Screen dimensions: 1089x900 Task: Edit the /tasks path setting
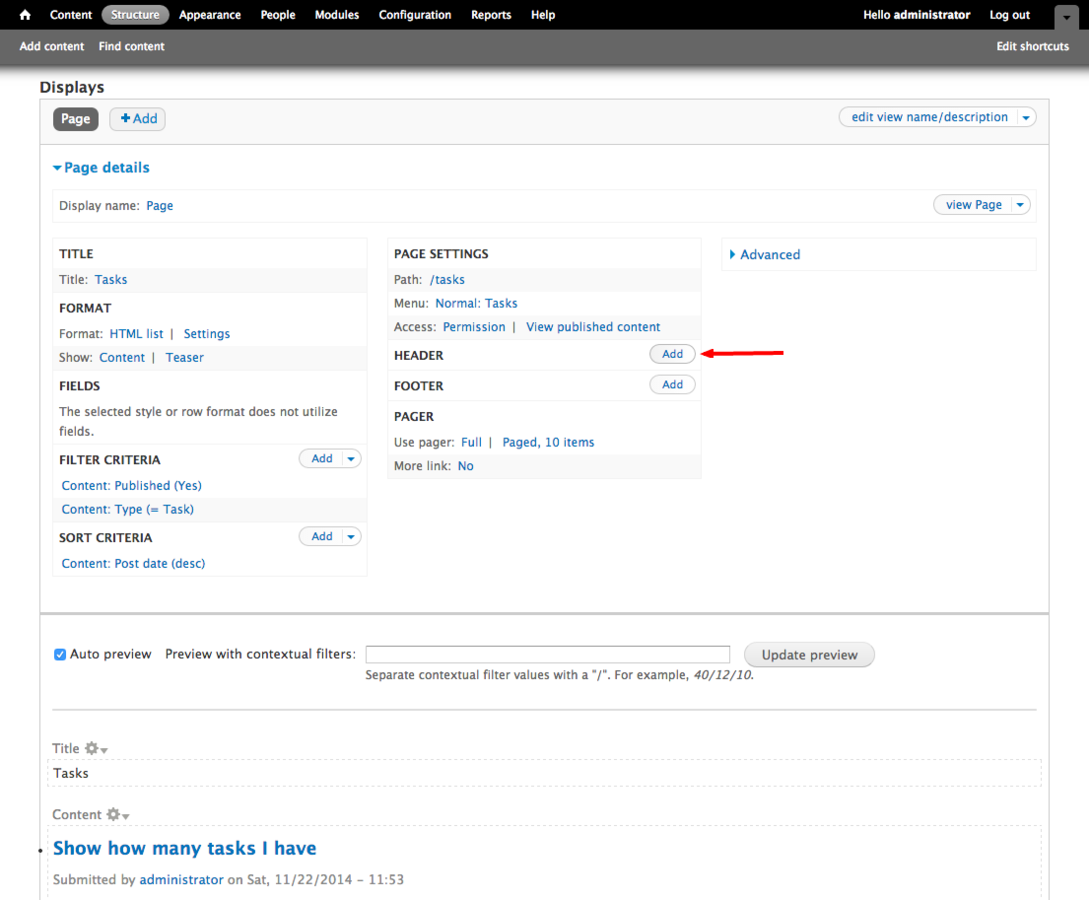tap(447, 280)
